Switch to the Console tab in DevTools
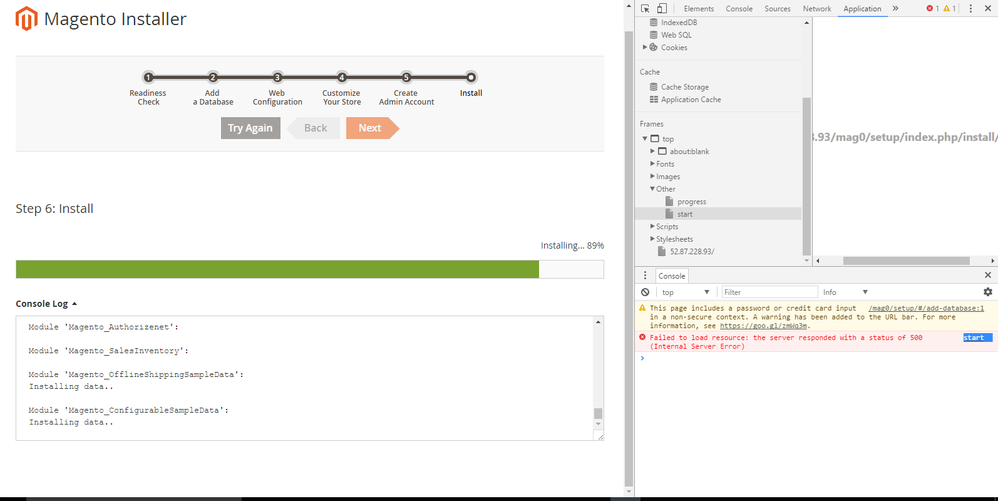The height and width of the screenshot is (501, 998). click(x=739, y=8)
